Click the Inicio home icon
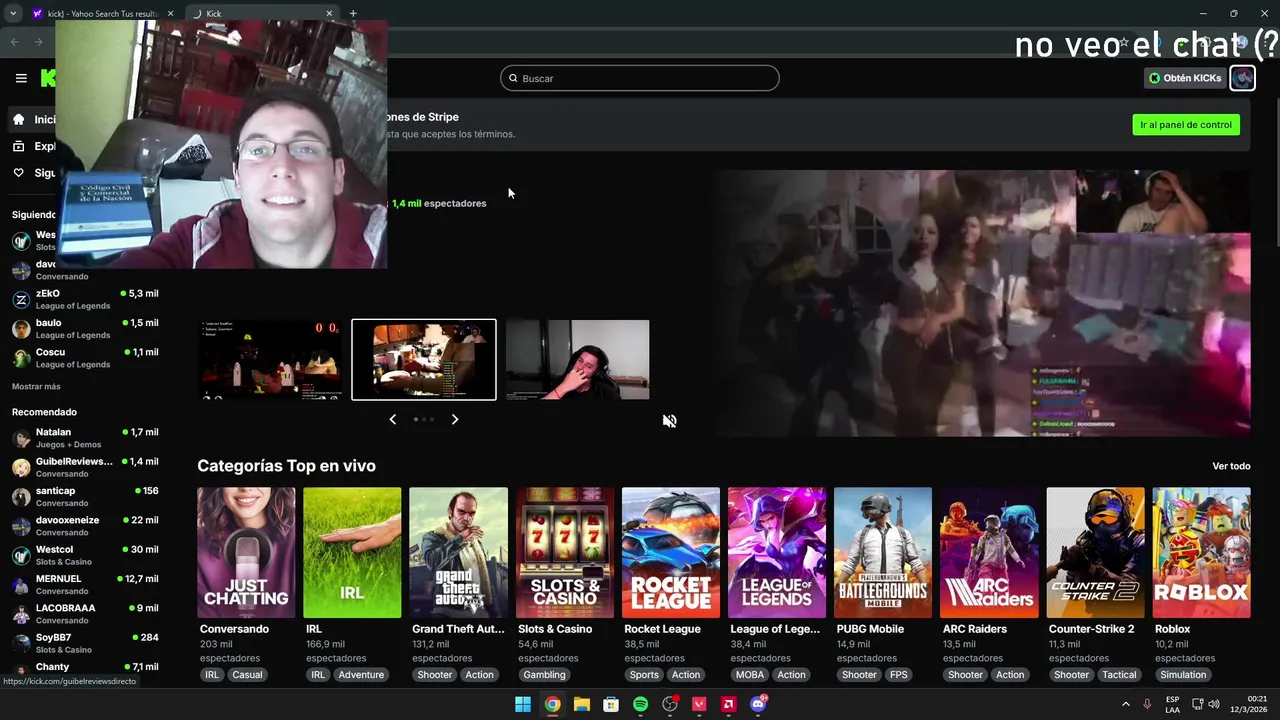This screenshot has height=720, width=1280. pyautogui.click(x=18, y=119)
